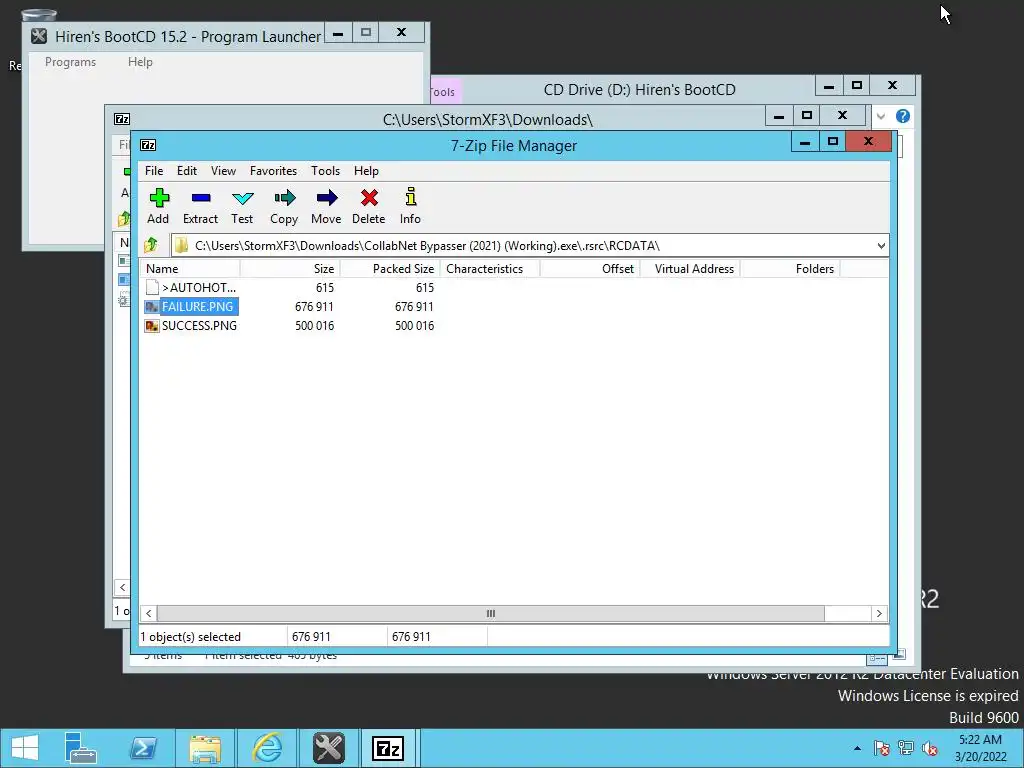Image resolution: width=1024 pixels, height=768 pixels.
Task: Minimize the Hiren's BootCD Program Launcher window
Action: click(338, 33)
